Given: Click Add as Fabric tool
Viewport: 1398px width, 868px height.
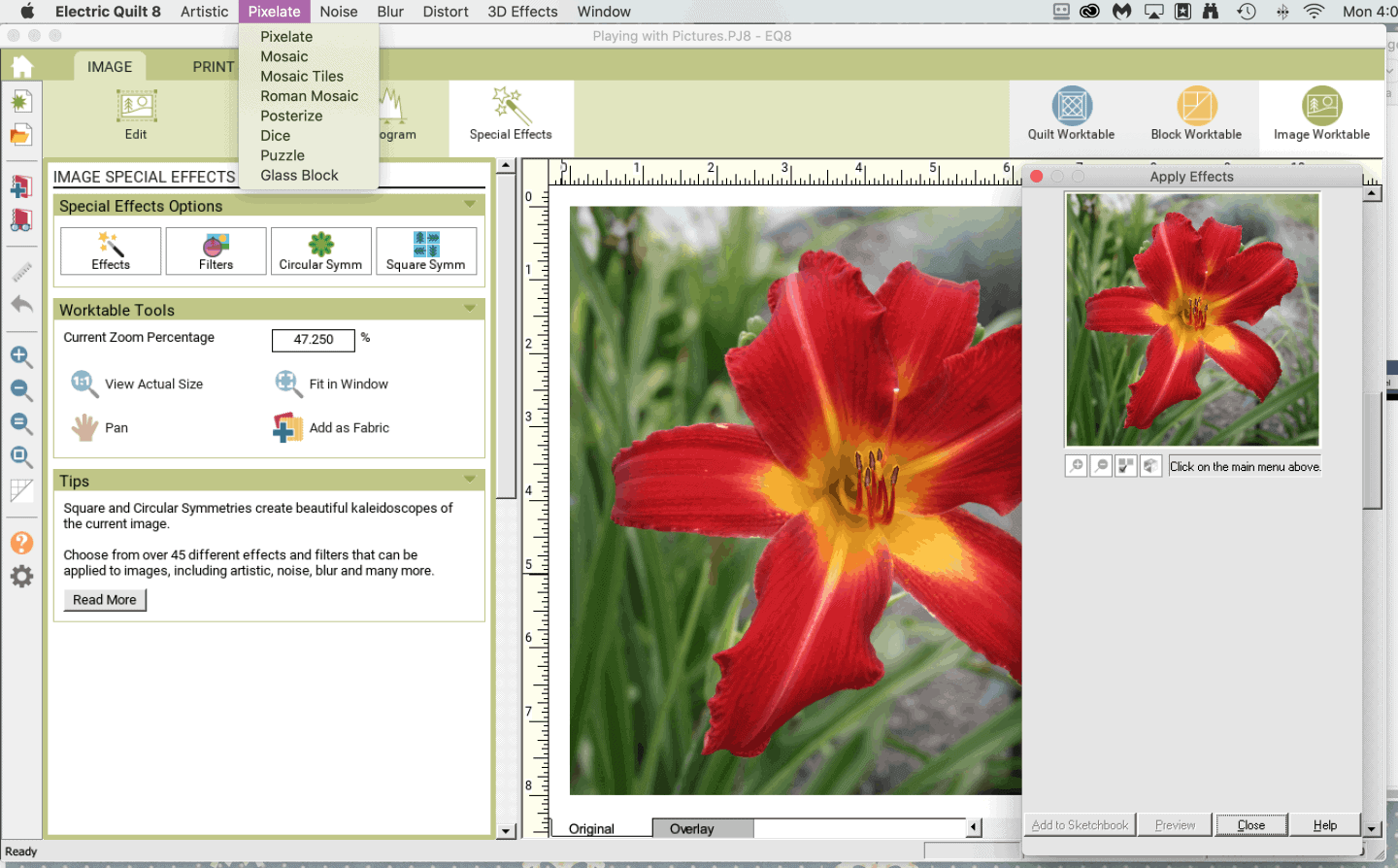Looking at the screenshot, I should coord(331,427).
